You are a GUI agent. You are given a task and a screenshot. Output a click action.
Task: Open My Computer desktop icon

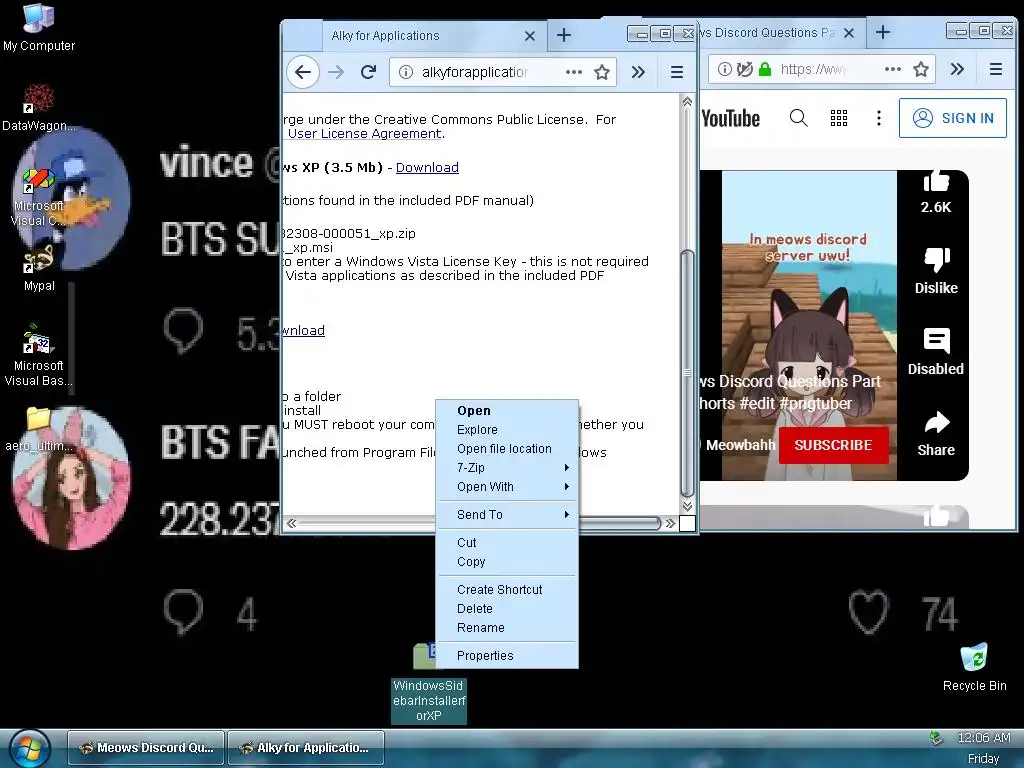tap(39, 27)
